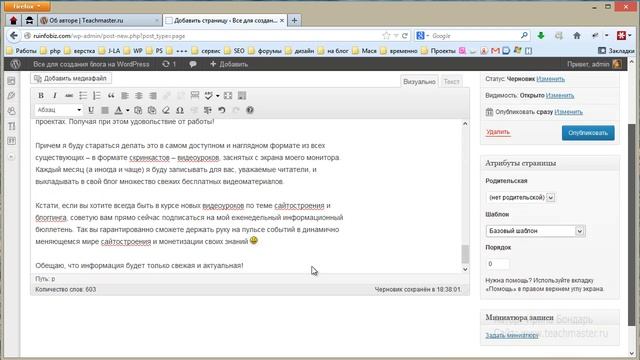Open comments bubble in admin bar
640x360 pixels.
click(193, 64)
